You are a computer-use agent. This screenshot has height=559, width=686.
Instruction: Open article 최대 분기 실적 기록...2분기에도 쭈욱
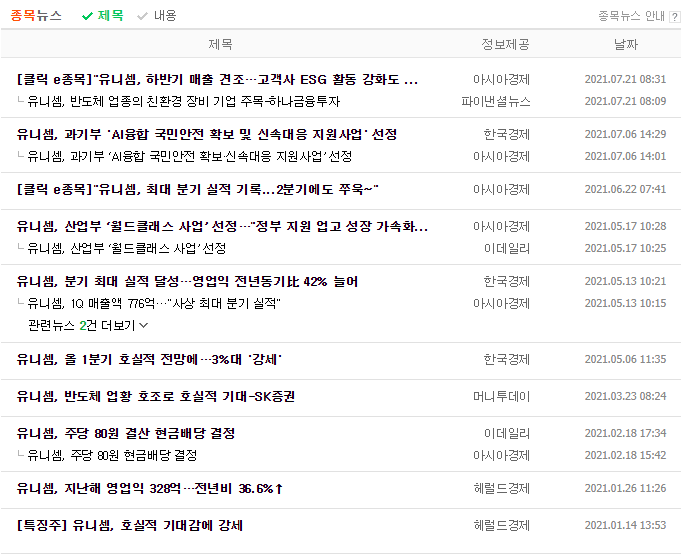[x=197, y=189]
